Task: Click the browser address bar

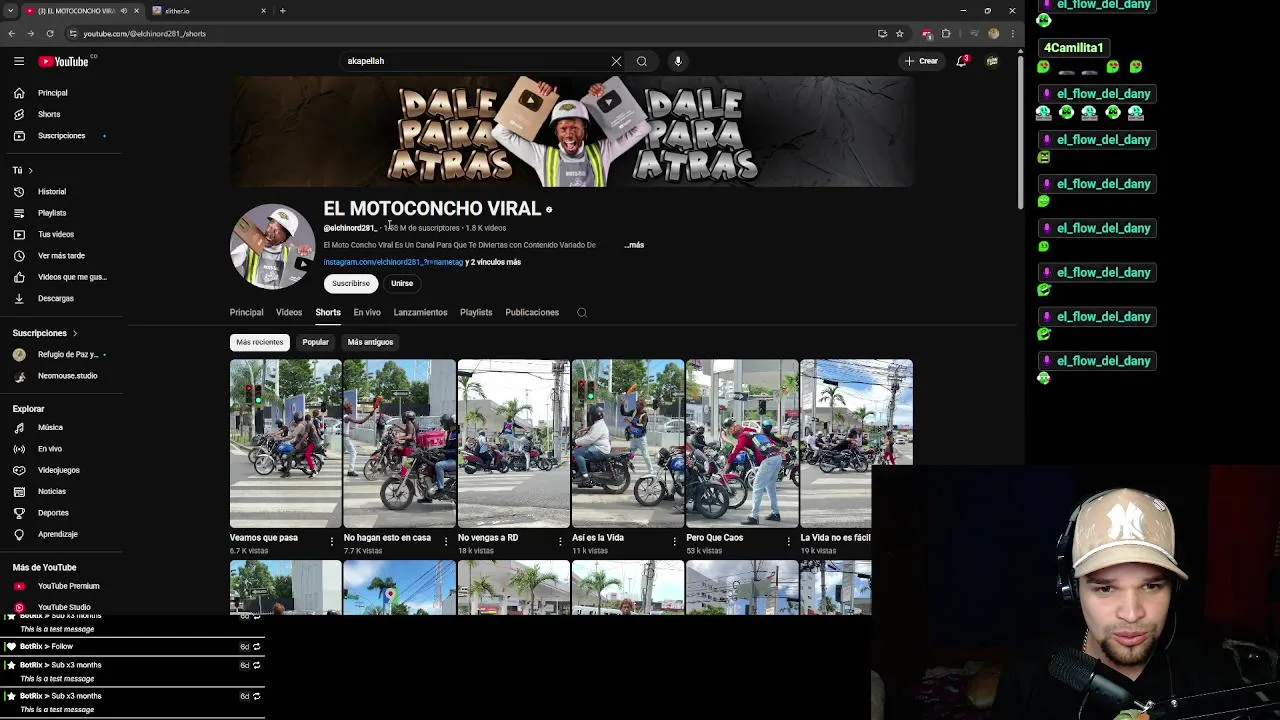Action: [470, 33]
